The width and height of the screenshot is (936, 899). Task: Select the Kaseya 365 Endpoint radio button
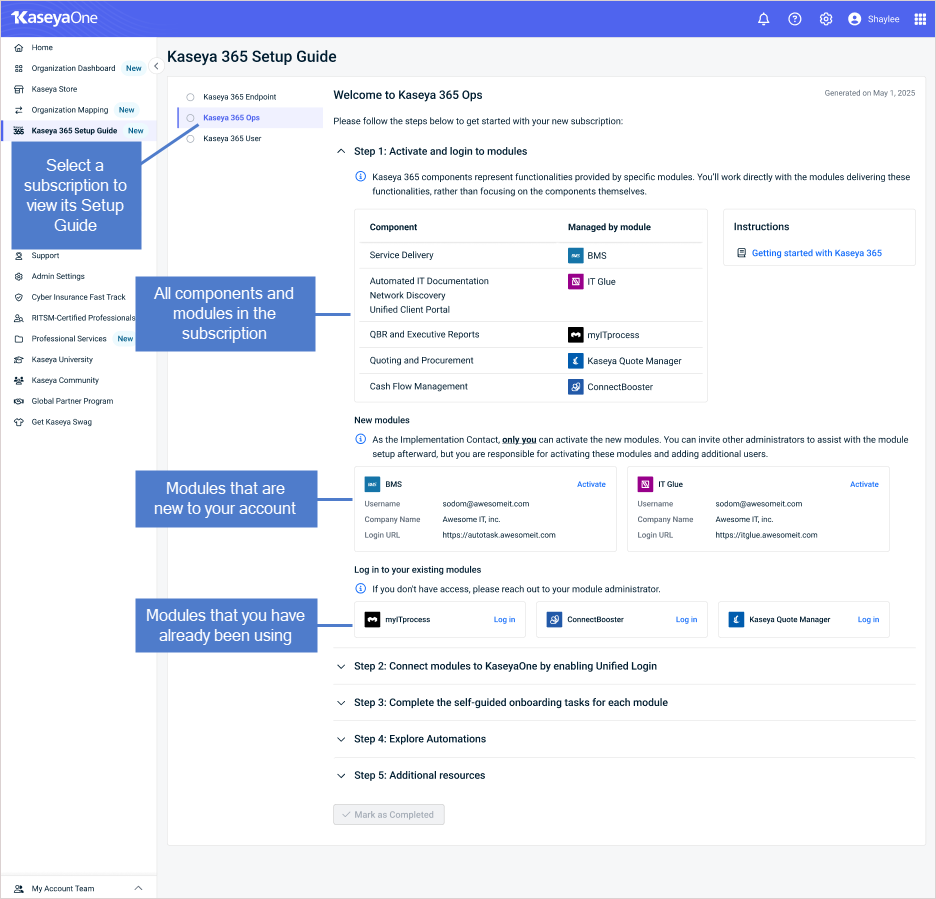click(x=190, y=97)
